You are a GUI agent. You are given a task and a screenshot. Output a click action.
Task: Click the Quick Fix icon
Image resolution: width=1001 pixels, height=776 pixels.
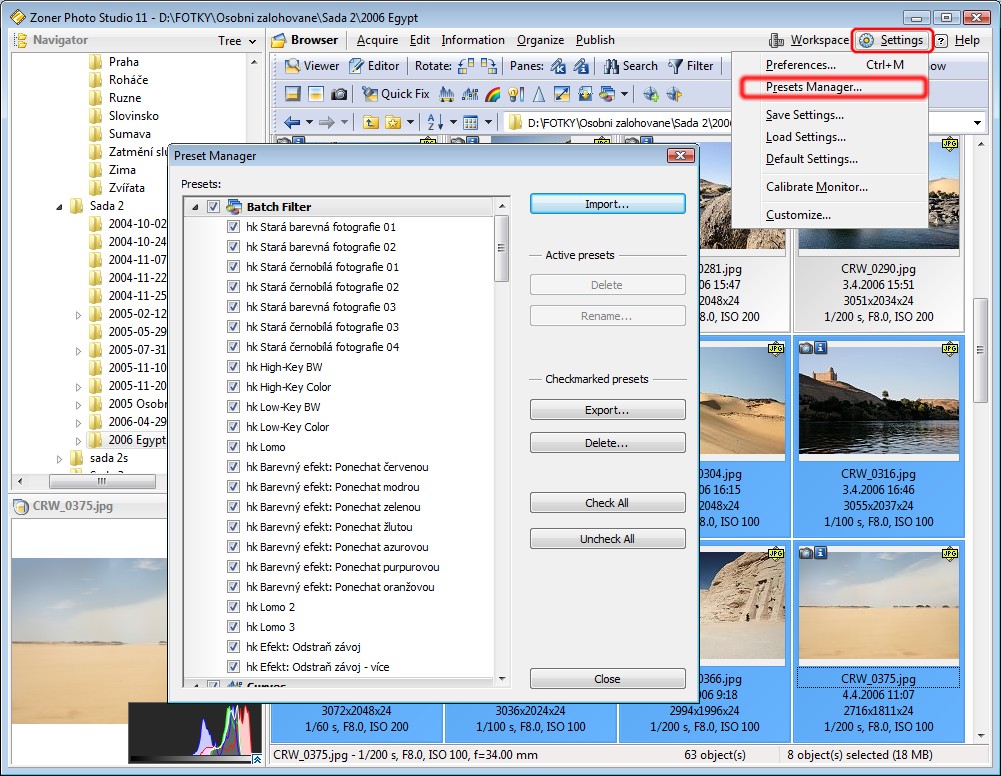[x=370, y=94]
